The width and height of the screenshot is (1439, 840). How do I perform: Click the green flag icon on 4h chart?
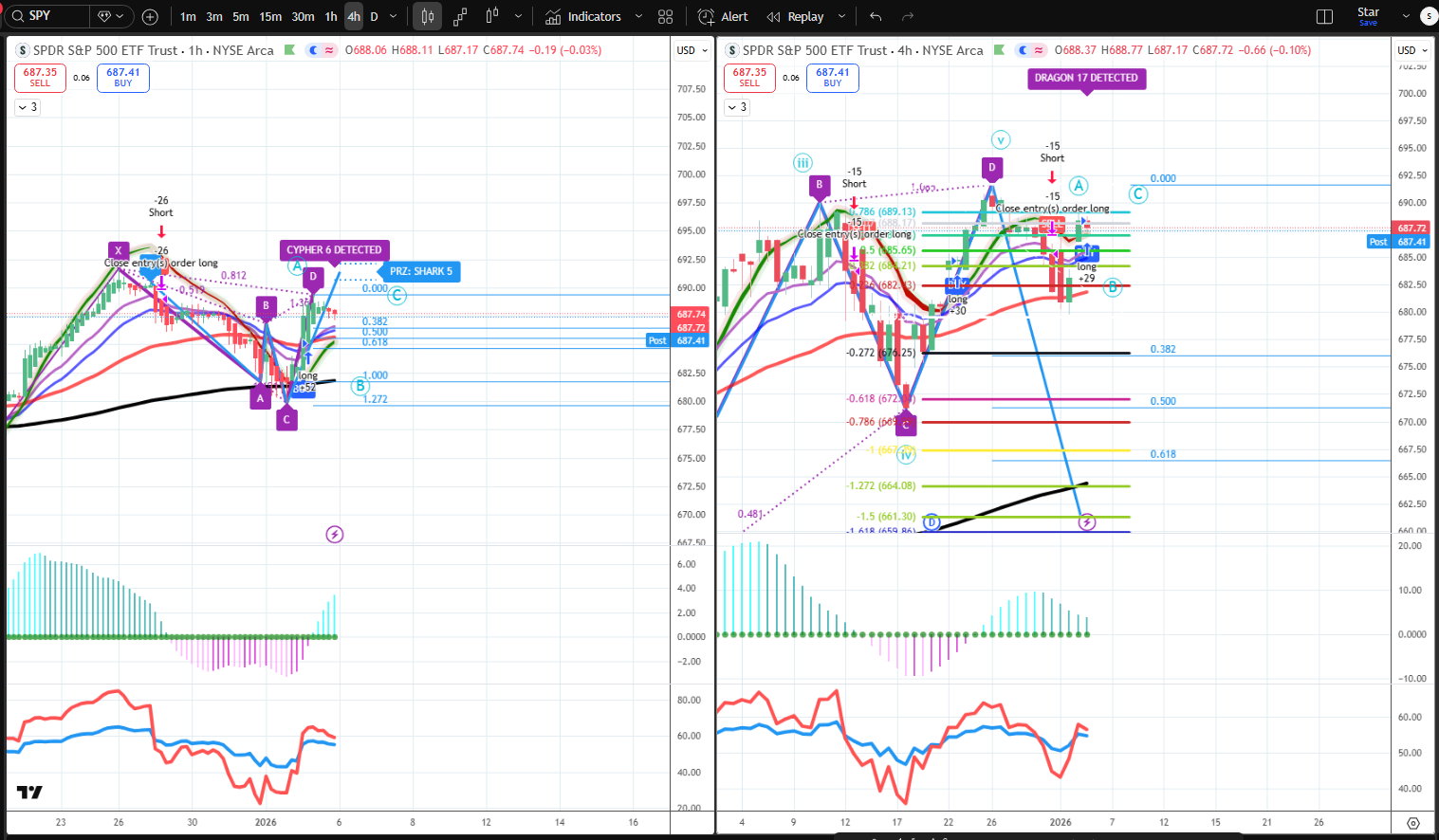click(x=999, y=50)
